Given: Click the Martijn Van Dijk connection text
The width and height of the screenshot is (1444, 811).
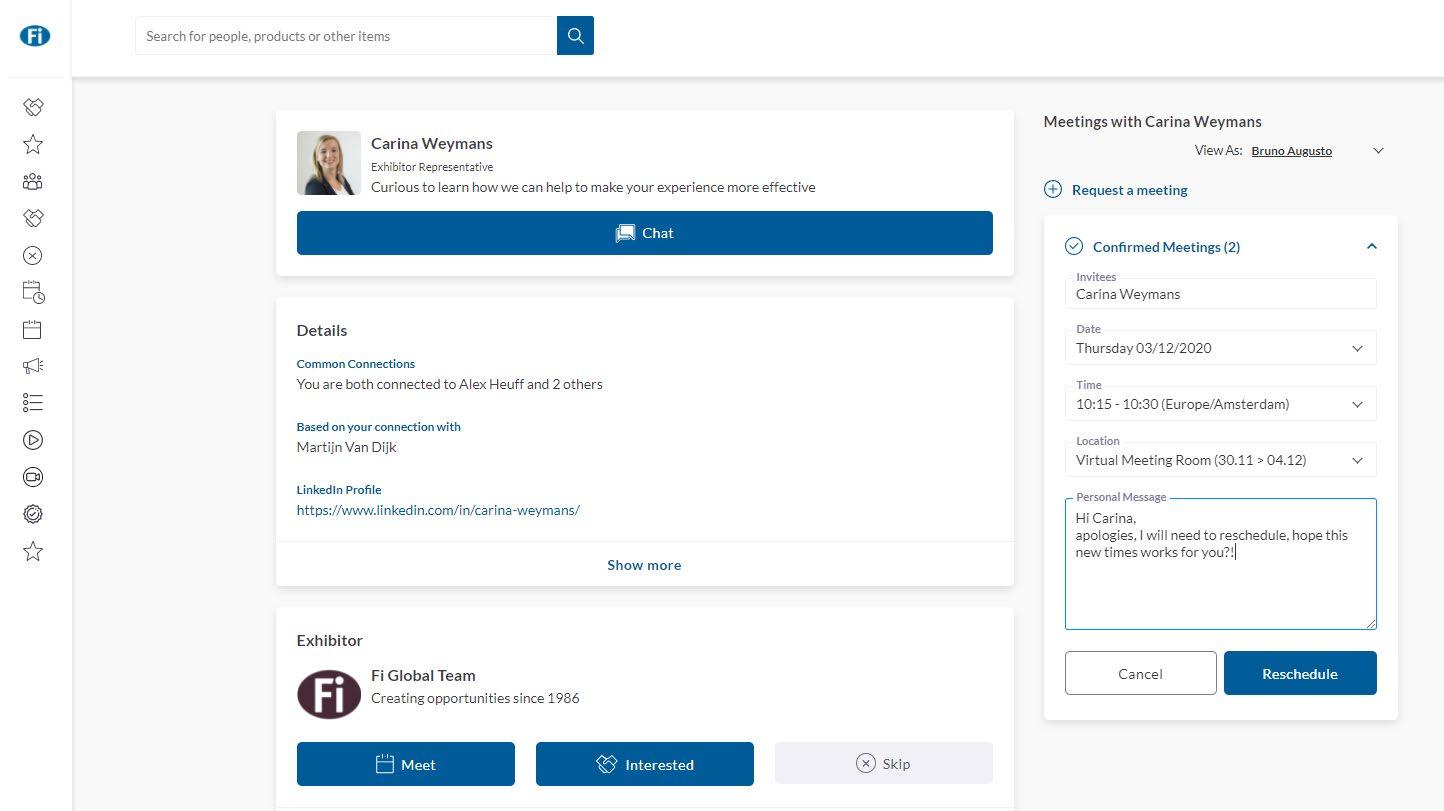Looking at the screenshot, I should tap(346, 447).
